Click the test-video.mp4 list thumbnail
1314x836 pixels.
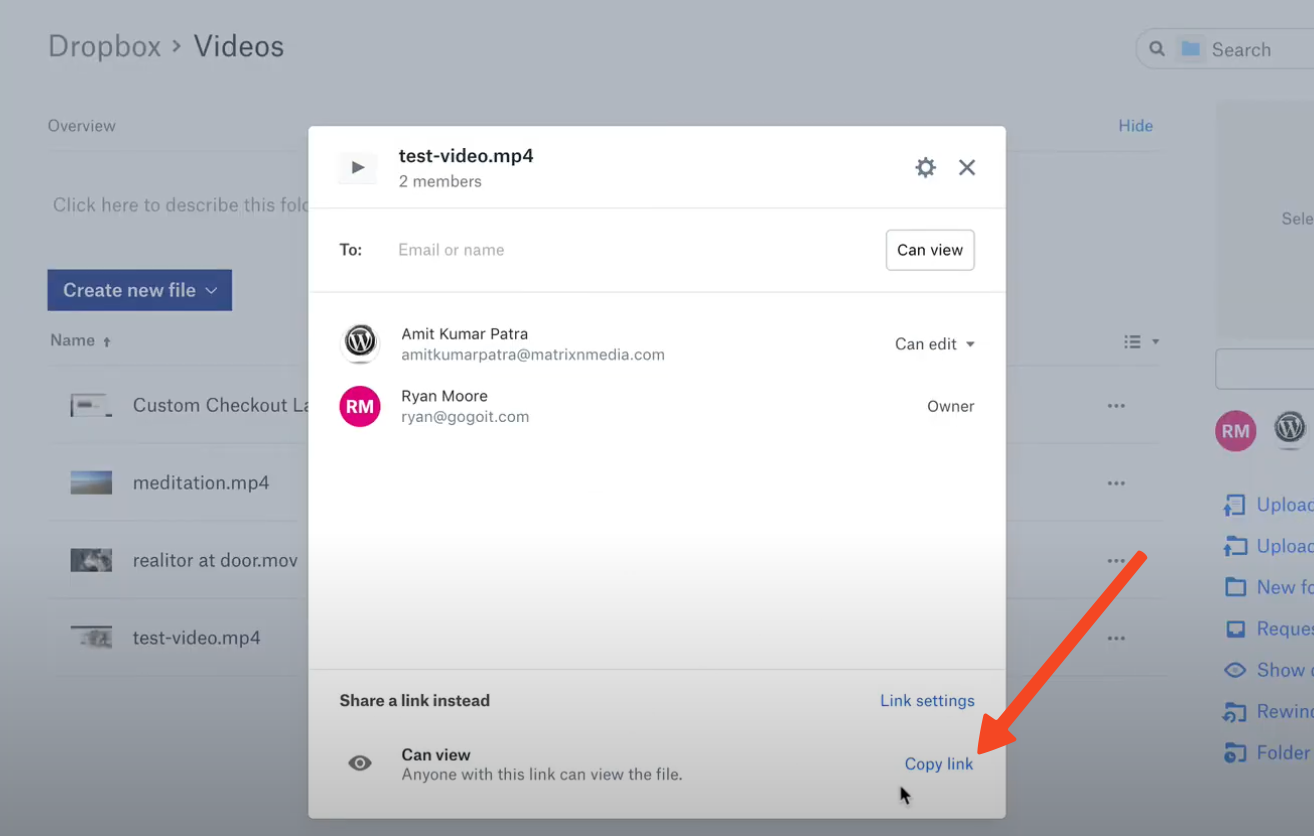pos(91,637)
